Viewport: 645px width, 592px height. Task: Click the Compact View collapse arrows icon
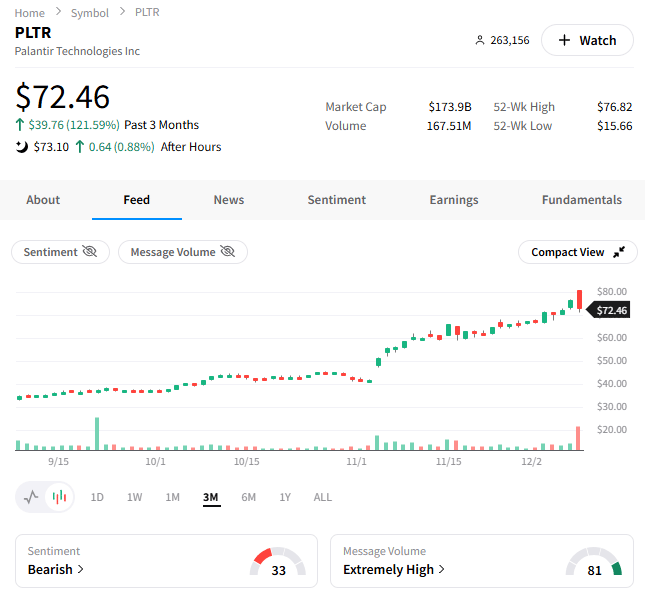coord(619,252)
